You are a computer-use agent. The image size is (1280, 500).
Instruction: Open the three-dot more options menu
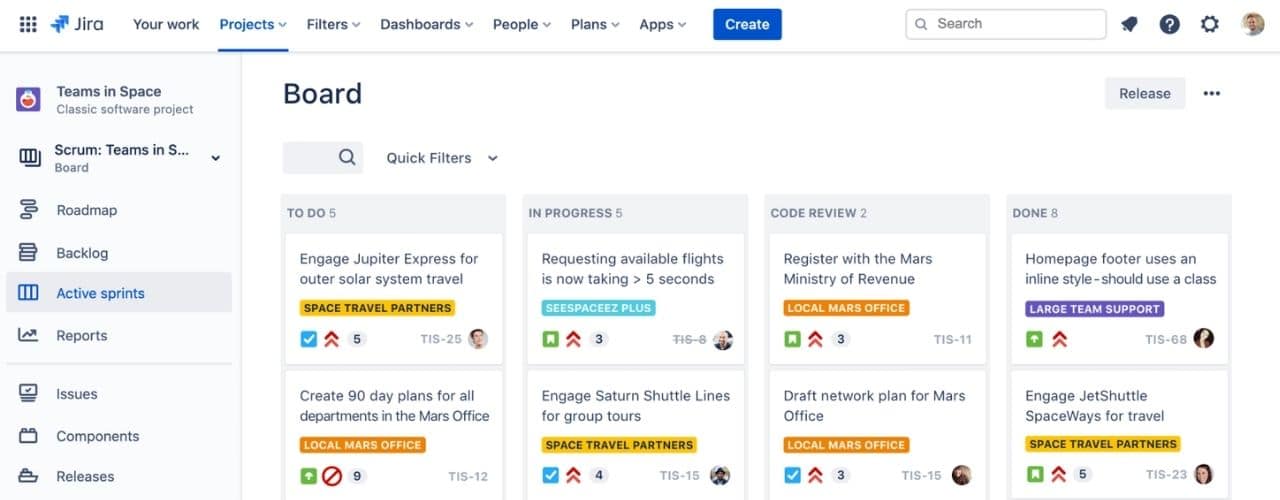(x=1212, y=94)
